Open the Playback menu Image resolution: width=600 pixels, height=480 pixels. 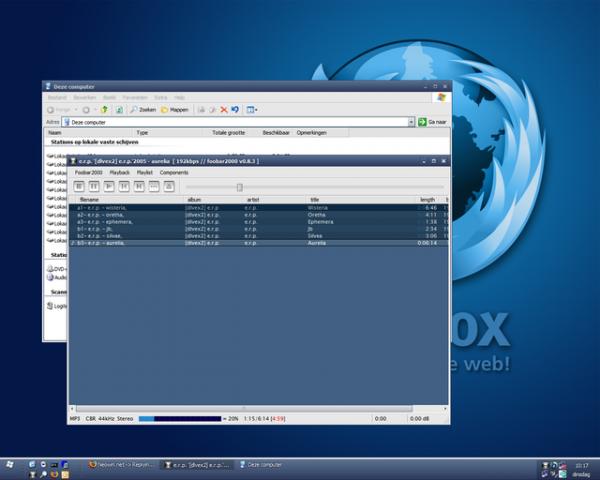click(119, 173)
